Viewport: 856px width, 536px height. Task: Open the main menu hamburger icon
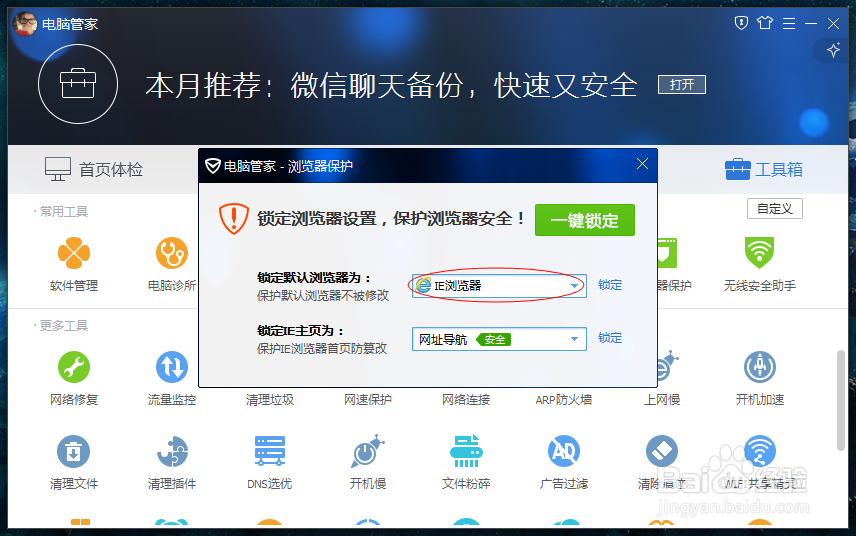pyautogui.click(x=789, y=23)
